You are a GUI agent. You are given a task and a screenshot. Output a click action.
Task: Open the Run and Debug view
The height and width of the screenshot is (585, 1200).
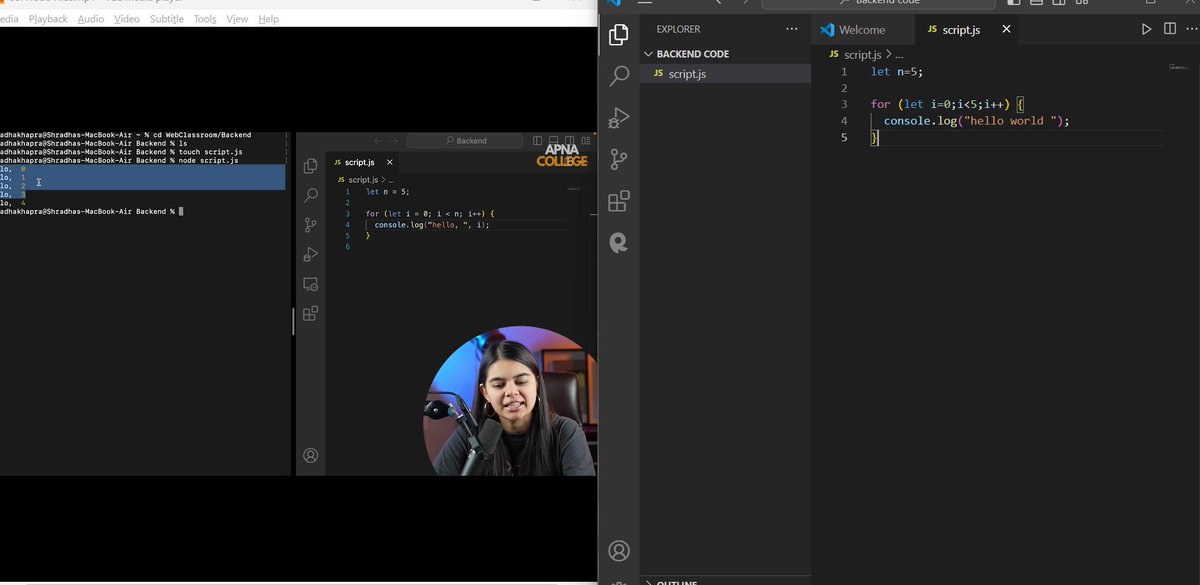point(618,118)
